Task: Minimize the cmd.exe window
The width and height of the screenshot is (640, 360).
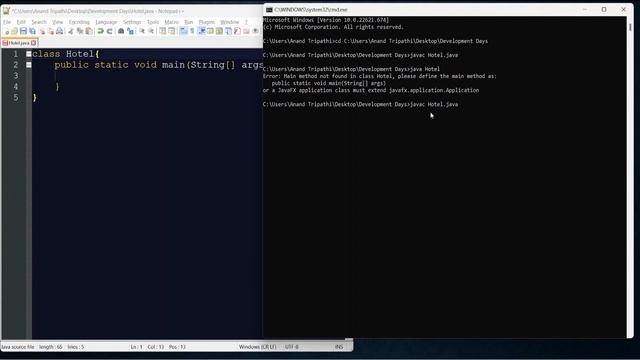Action: tap(584, 9)
